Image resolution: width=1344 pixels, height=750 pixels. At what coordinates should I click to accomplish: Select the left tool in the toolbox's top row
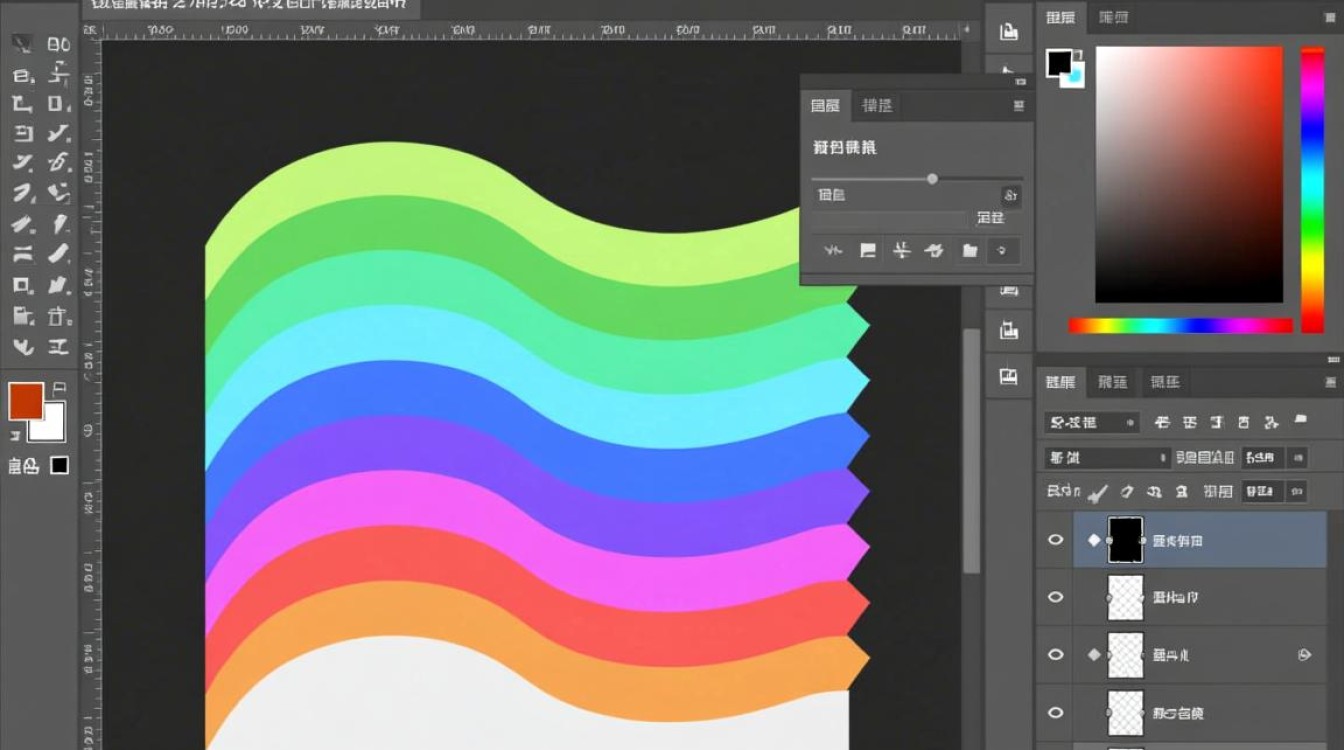tap(22, 44)
